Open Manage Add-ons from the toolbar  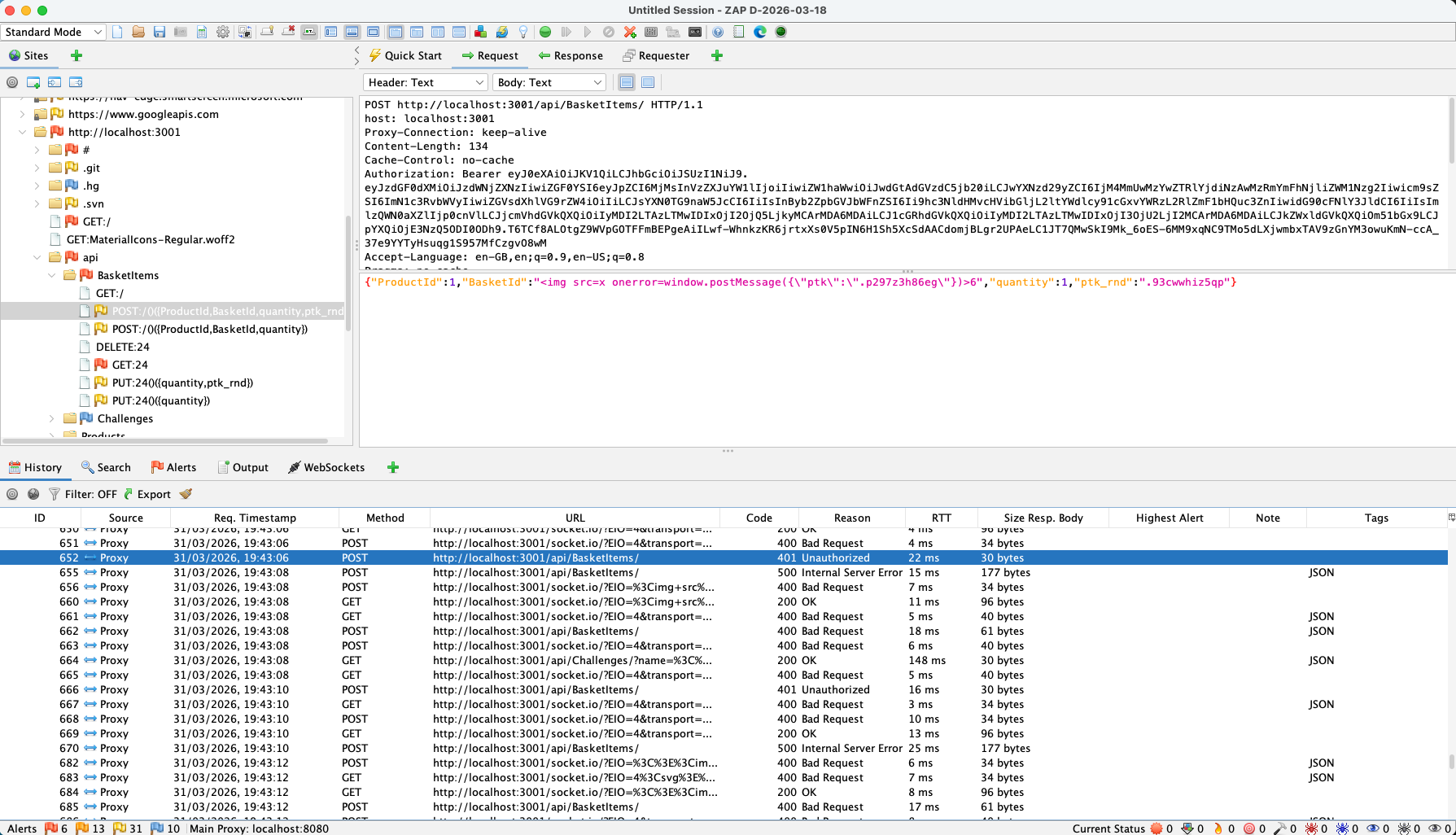[x=480, y=32]
